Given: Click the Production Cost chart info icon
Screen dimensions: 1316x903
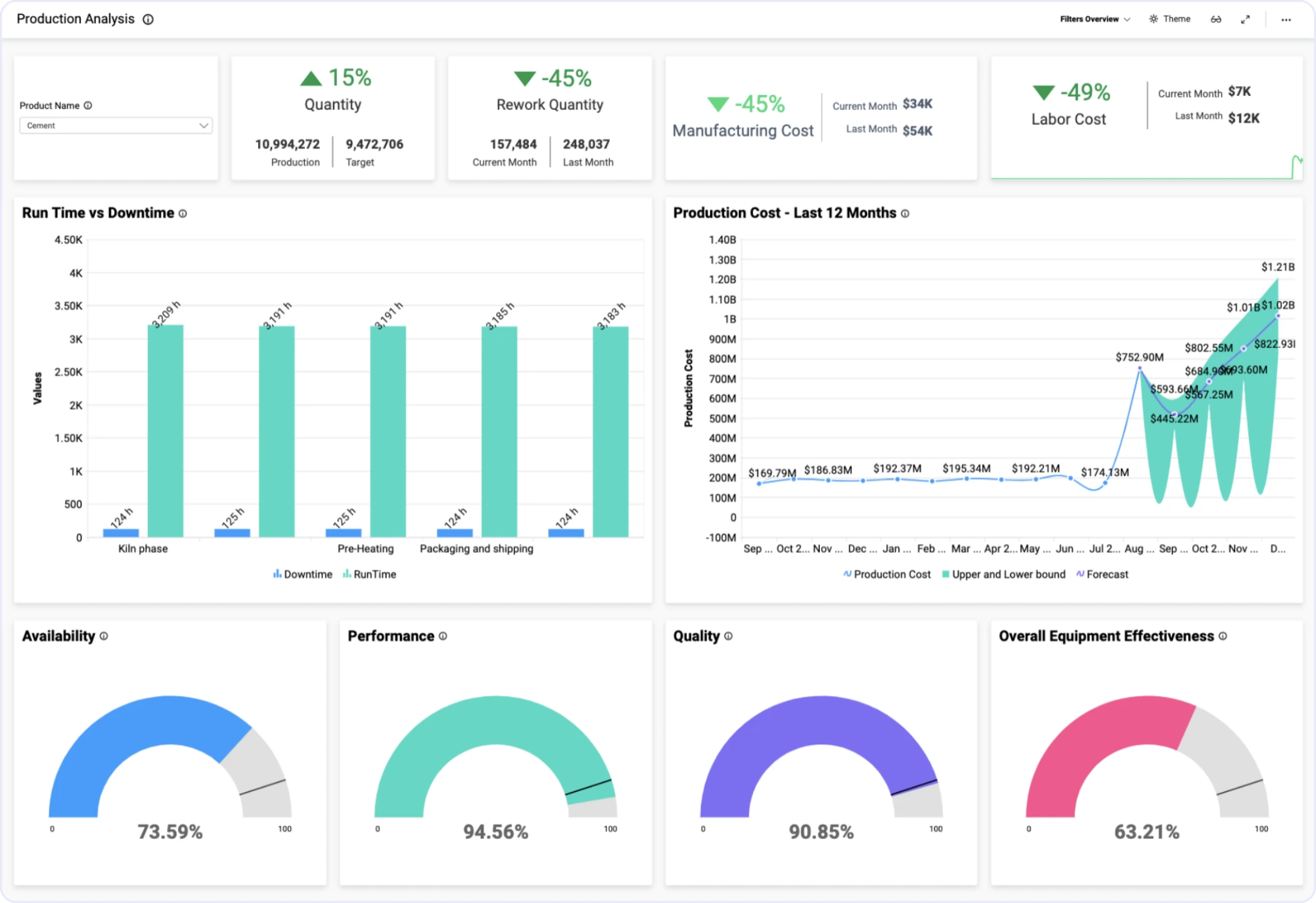Looking at the screenshot, I should 905,213.
